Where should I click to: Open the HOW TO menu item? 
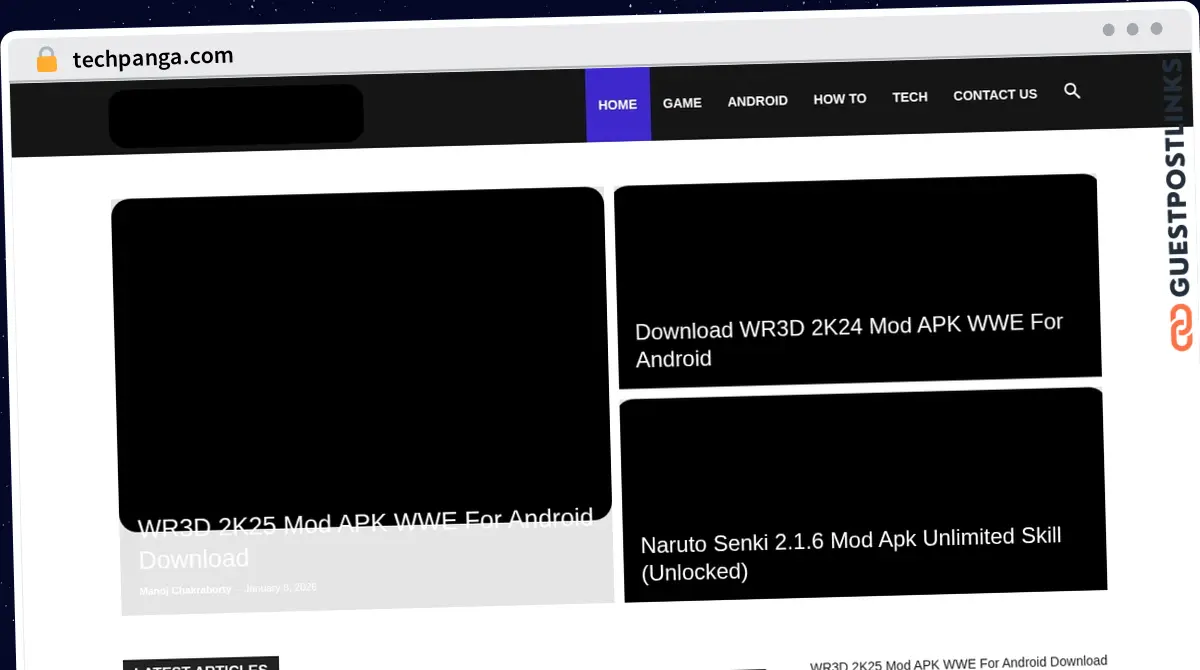point(839,98)
